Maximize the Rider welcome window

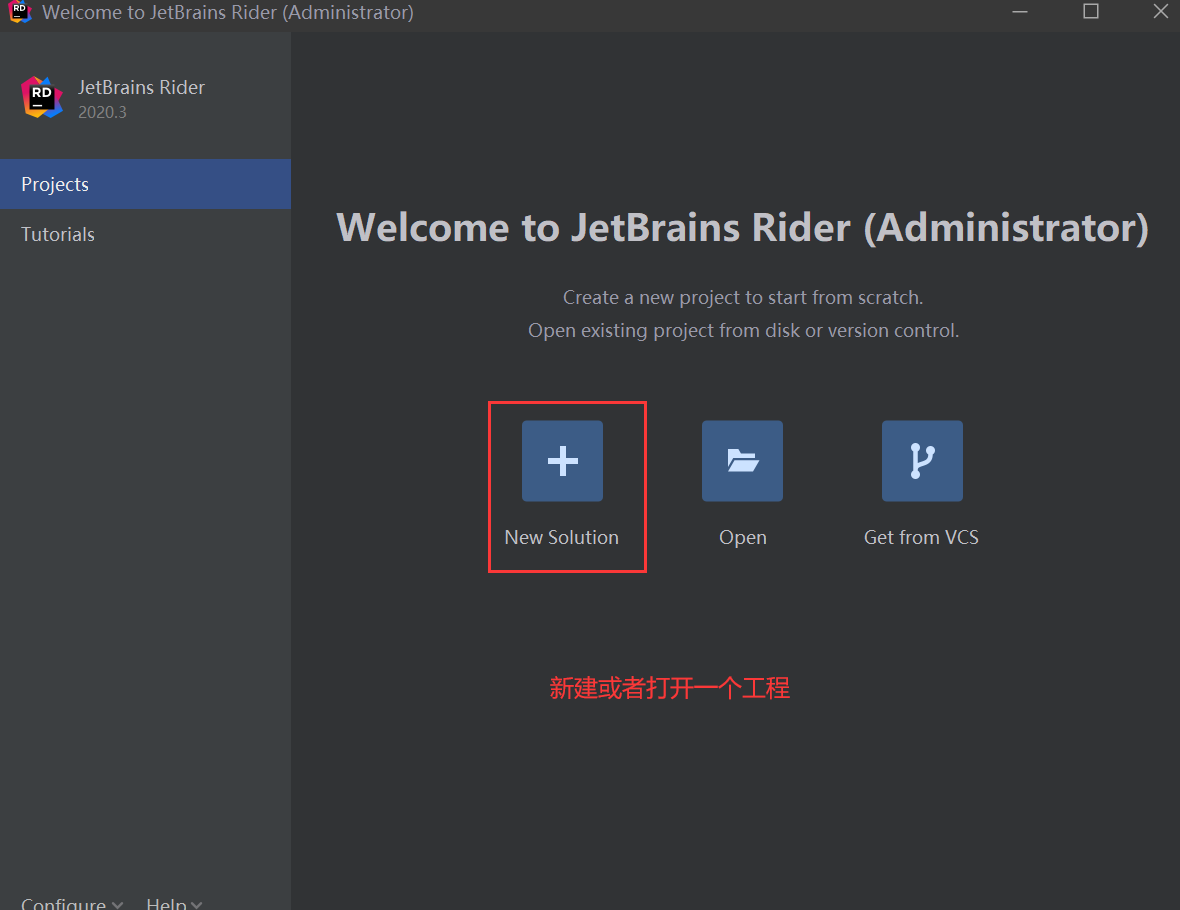tap(1091, 12)
